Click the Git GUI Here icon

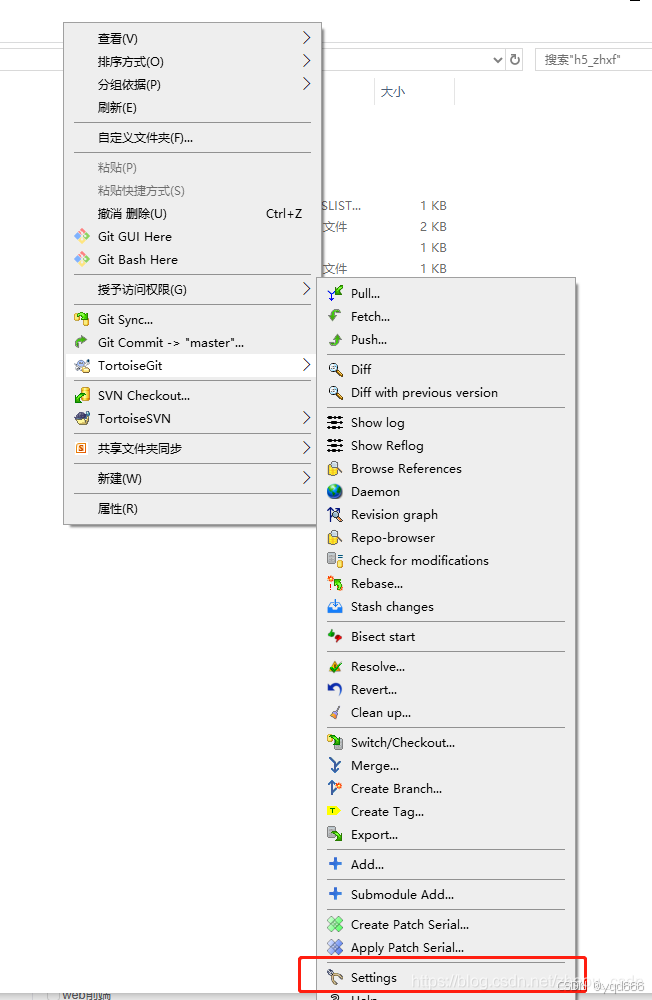(82, 237)
